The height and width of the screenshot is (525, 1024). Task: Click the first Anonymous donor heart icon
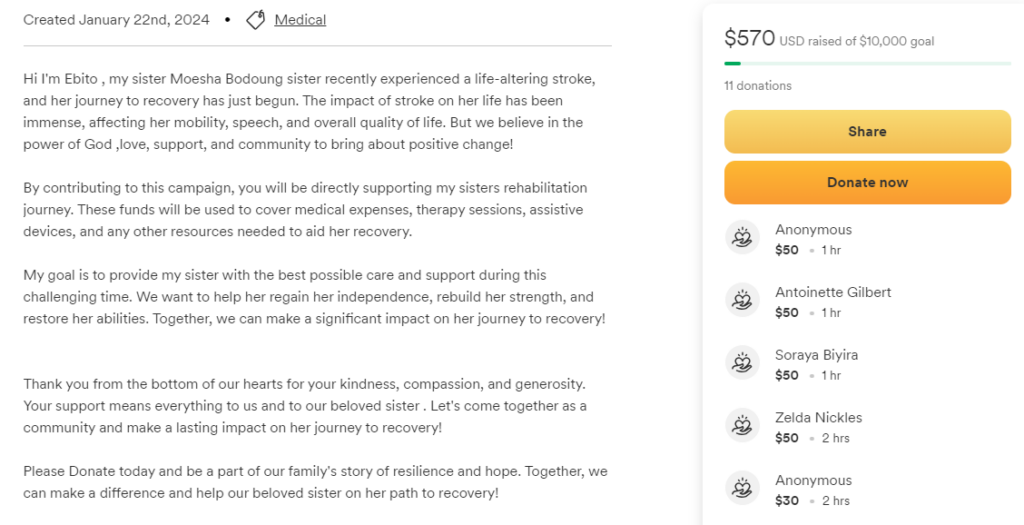click(x=742, y=238)
